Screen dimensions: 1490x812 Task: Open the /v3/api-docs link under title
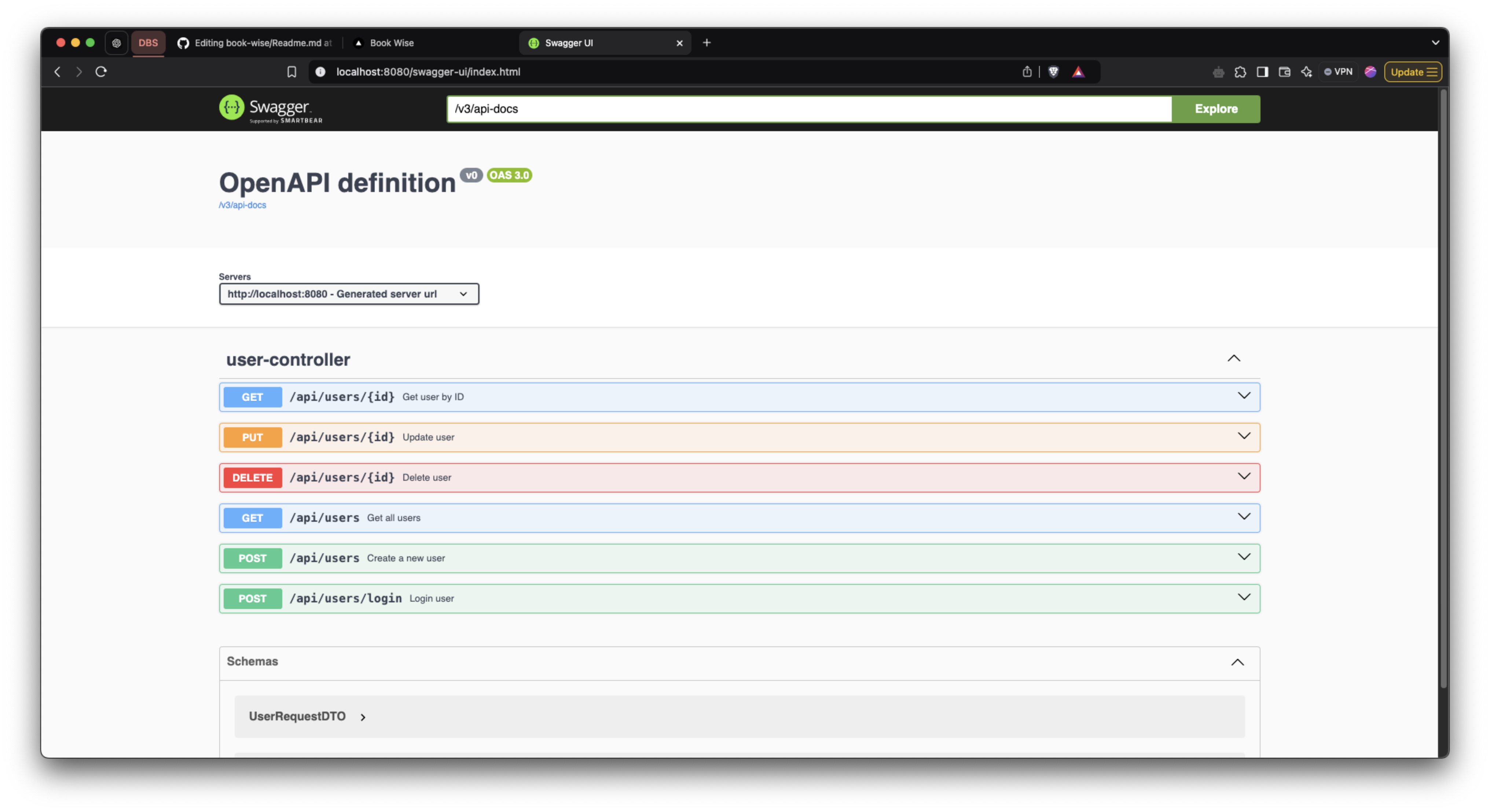242,205
